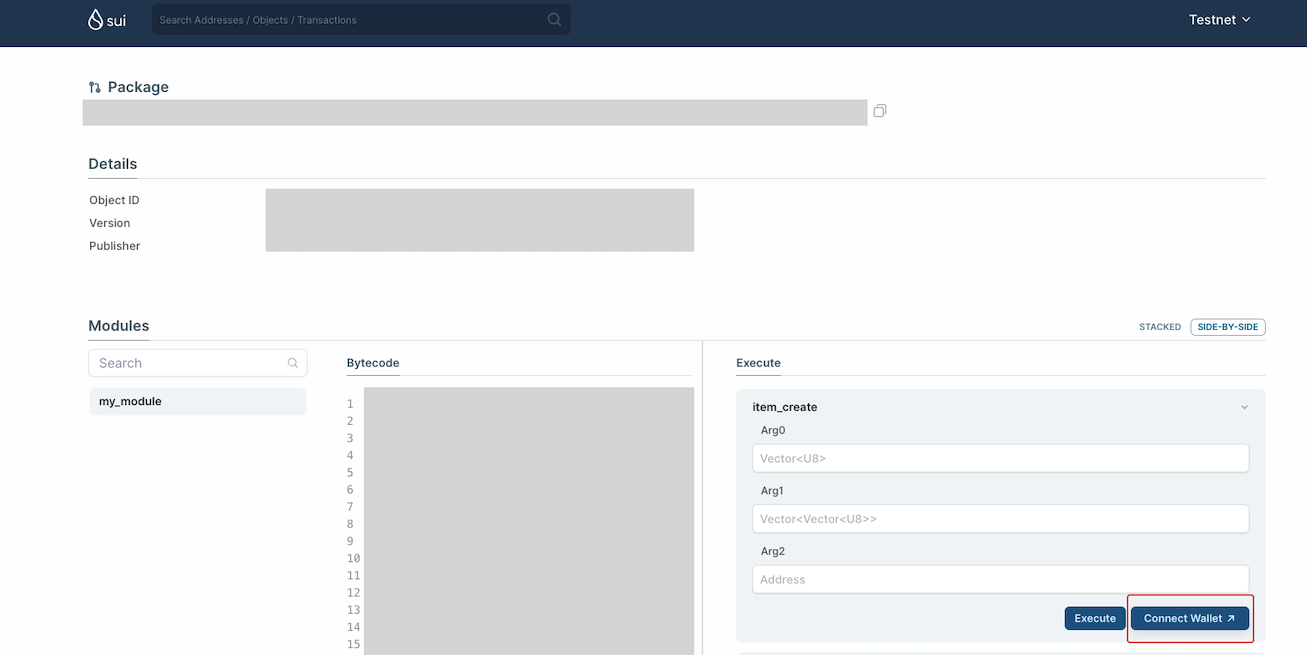Click the Arg2 Address input field

click(999, 579)
